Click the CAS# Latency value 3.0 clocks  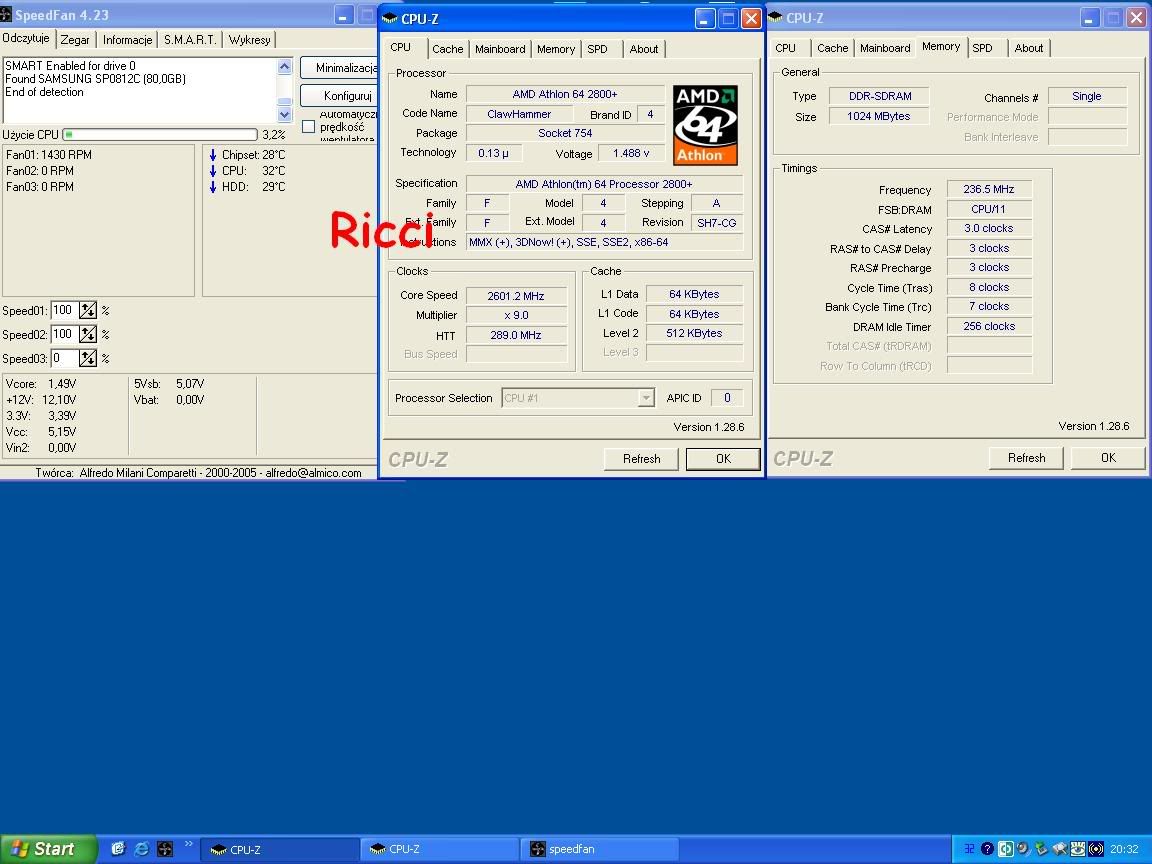[x=989, y=228]
